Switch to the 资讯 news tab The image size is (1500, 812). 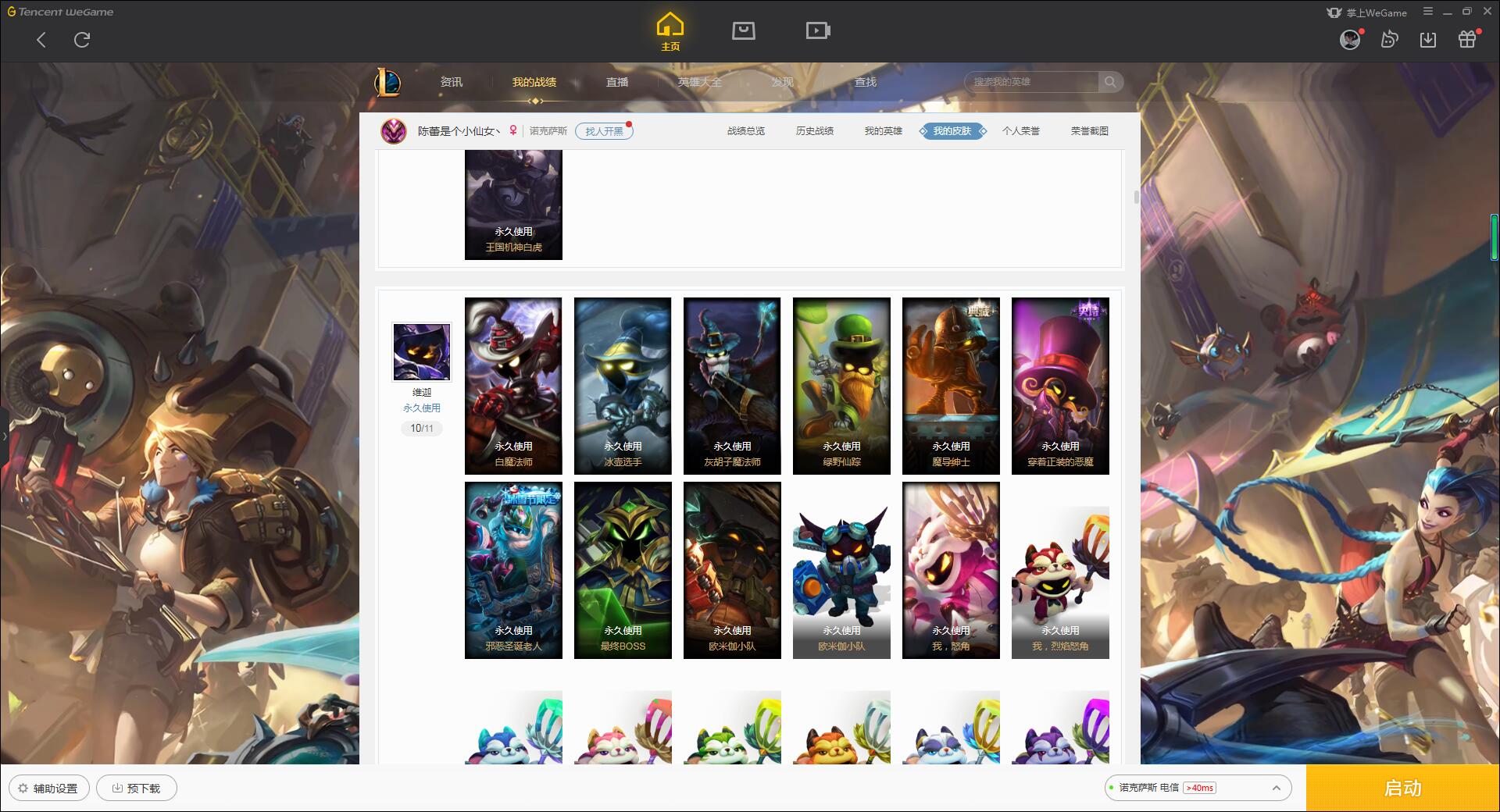coord(451,82)
